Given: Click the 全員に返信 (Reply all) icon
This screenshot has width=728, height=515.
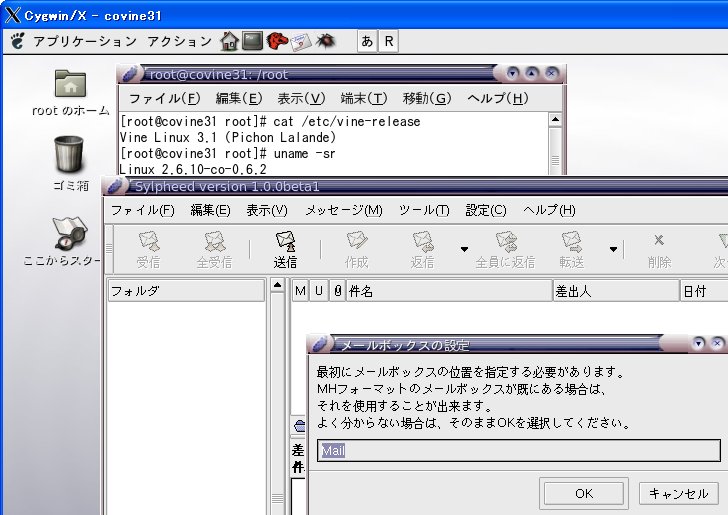Looking at the screenshot, I should click(x=505, y=249).
